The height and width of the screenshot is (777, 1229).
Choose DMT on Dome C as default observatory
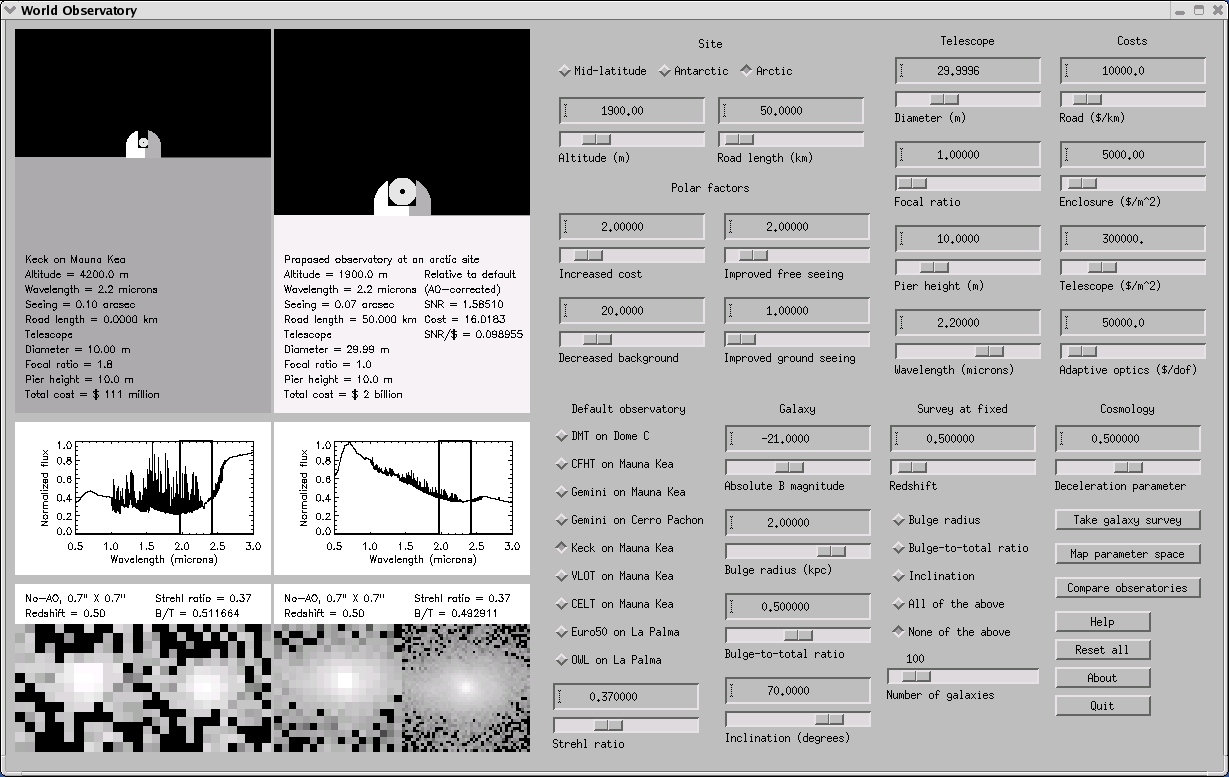pyautogui.click(x=563, y=436)
